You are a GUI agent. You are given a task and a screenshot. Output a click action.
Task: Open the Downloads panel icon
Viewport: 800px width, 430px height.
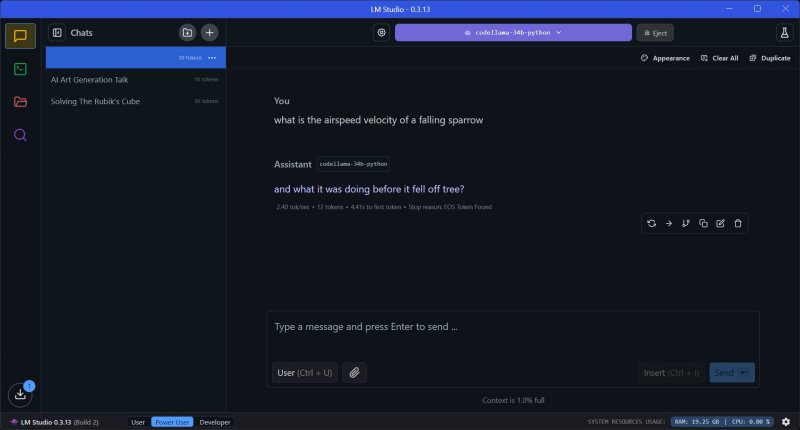click(x=20, y=394)
